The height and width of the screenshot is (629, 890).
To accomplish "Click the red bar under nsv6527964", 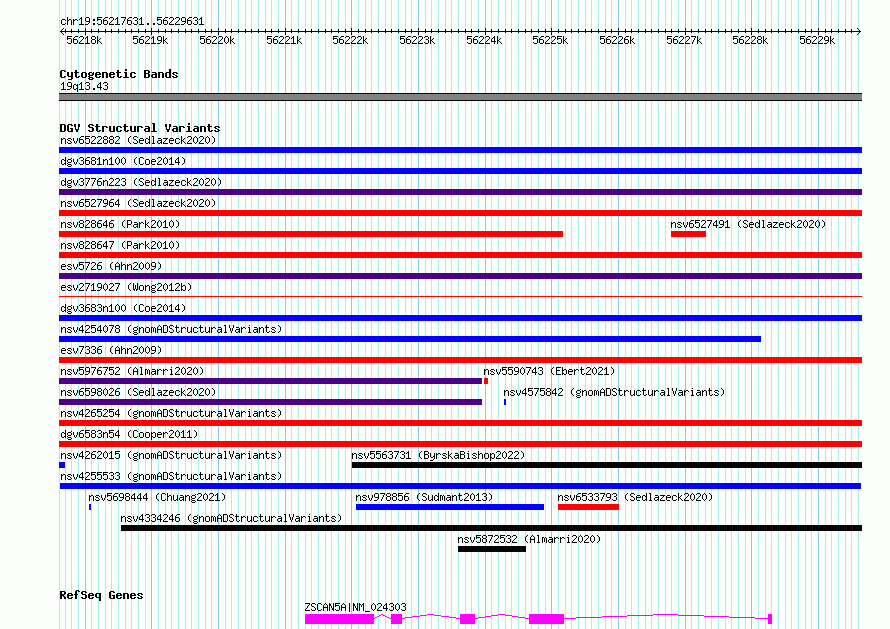I will [460, 213].
